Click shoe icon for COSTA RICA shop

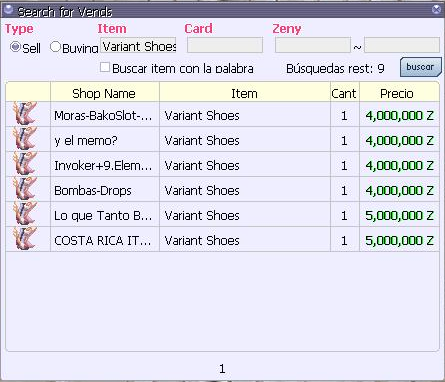[25, 239]
